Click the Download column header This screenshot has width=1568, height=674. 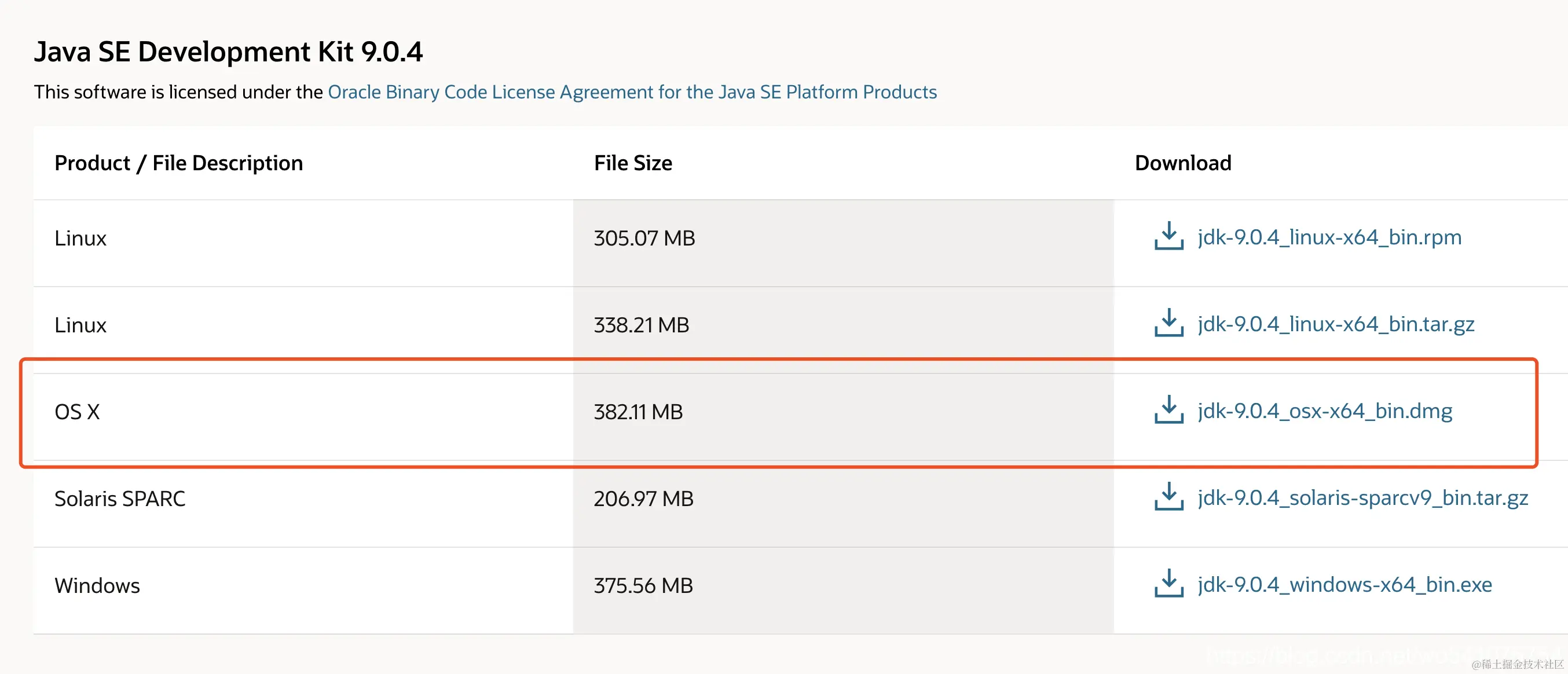pyautogui.click(x=1183, y=163)
